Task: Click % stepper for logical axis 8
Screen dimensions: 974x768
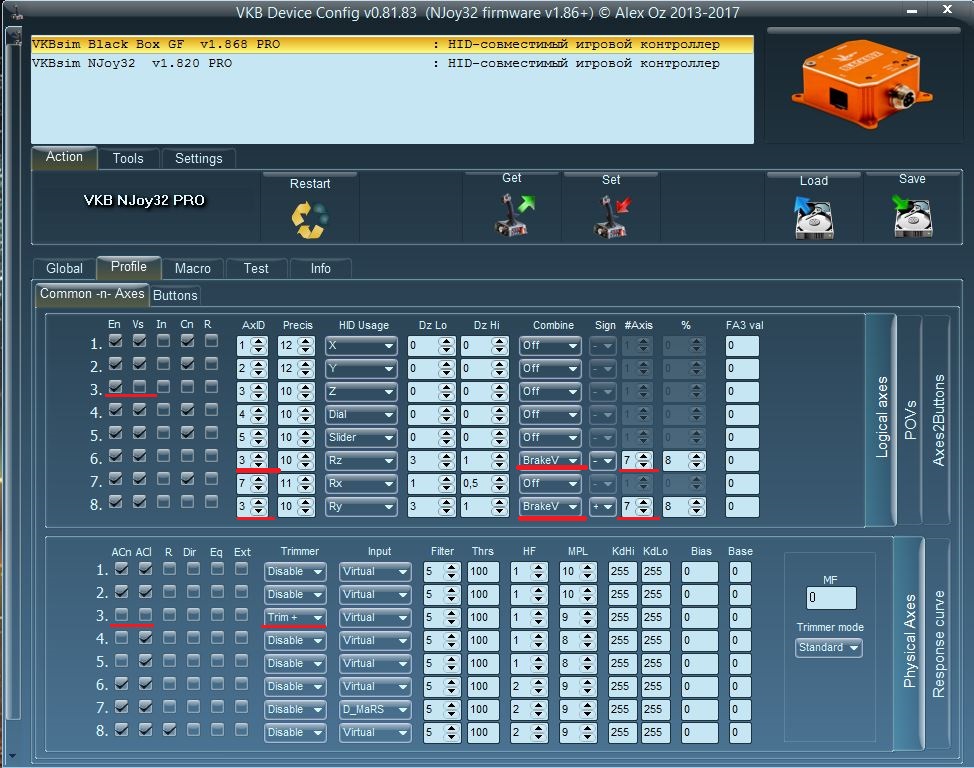Action: pos(696,507)
